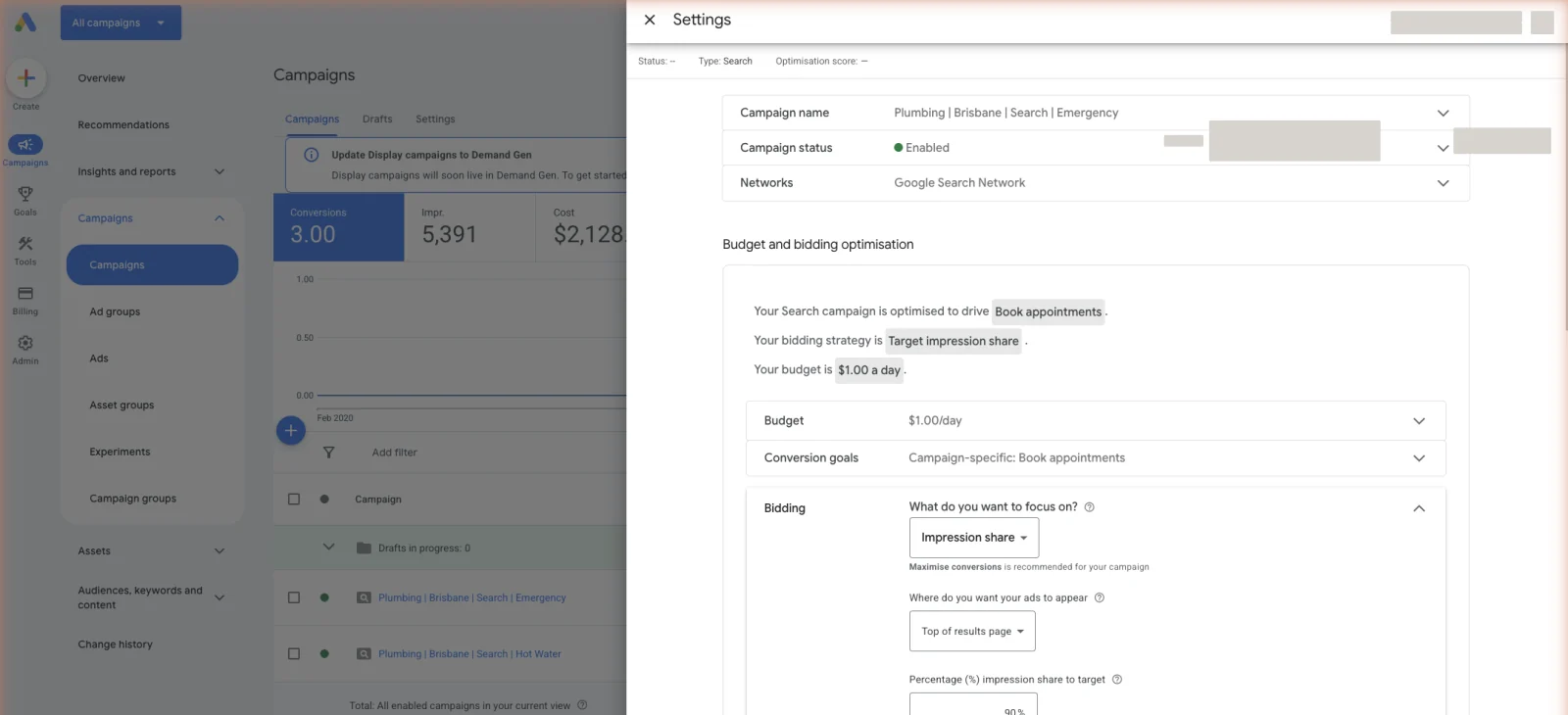The height and width of the screenshot is (715, 1568).
Task: Expand the Drafts in progress row
Action: pyautogui.click(x=329, y=548)
